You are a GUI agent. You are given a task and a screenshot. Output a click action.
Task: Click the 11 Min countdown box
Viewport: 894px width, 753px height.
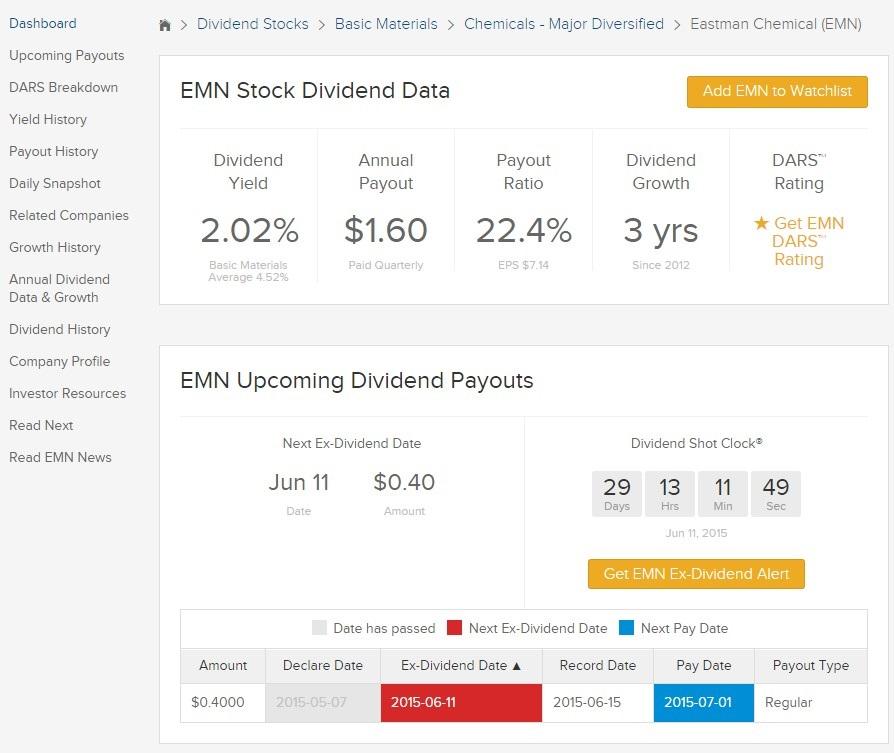[723, 494]
